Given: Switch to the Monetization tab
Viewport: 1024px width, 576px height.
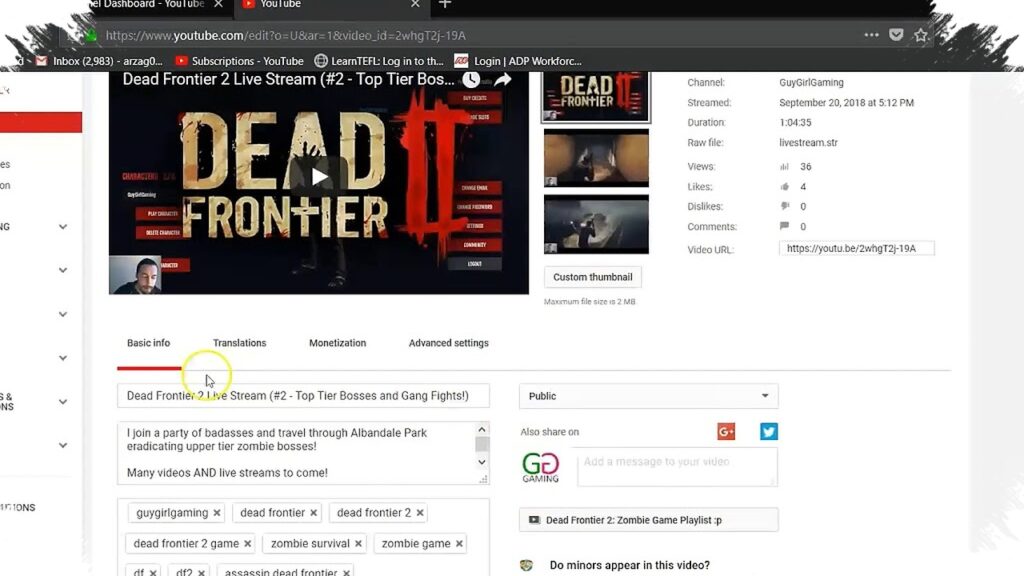Looking at the screenshot, I should click(338, 343).
